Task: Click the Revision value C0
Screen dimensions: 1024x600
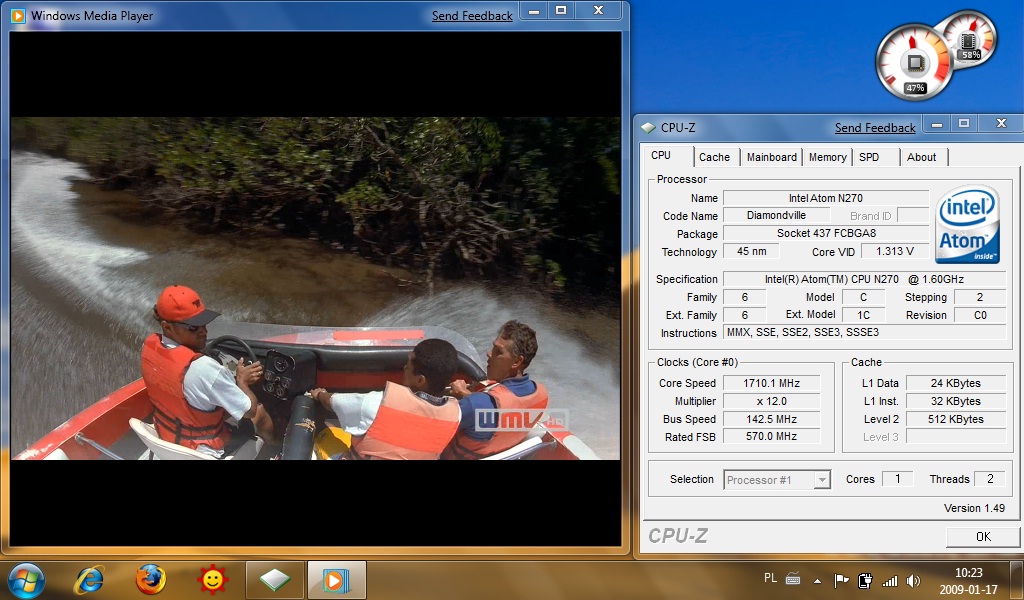Action: 980,315
